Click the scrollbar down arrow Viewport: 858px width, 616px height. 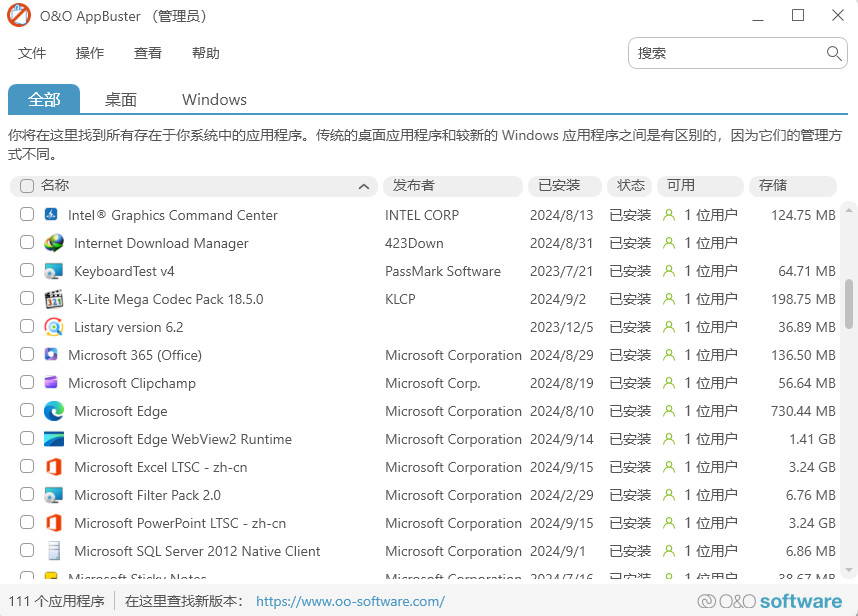click(x=849, y=570)
